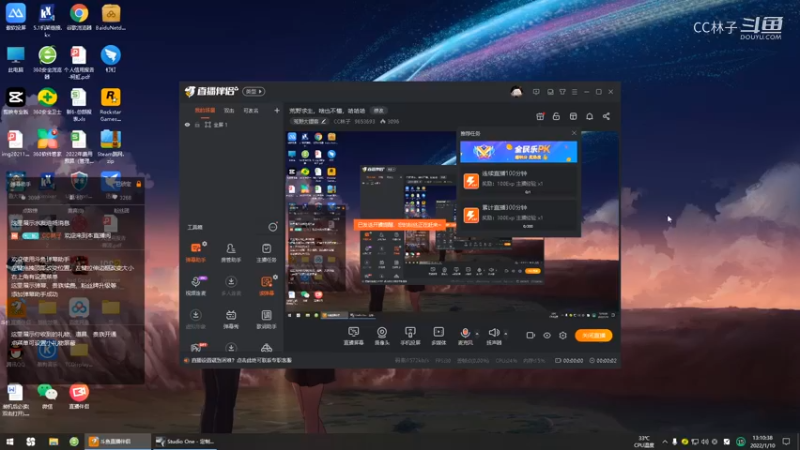The image size is (800, 450).
Task: Click the 修改 title button
Action: [379, 110]
